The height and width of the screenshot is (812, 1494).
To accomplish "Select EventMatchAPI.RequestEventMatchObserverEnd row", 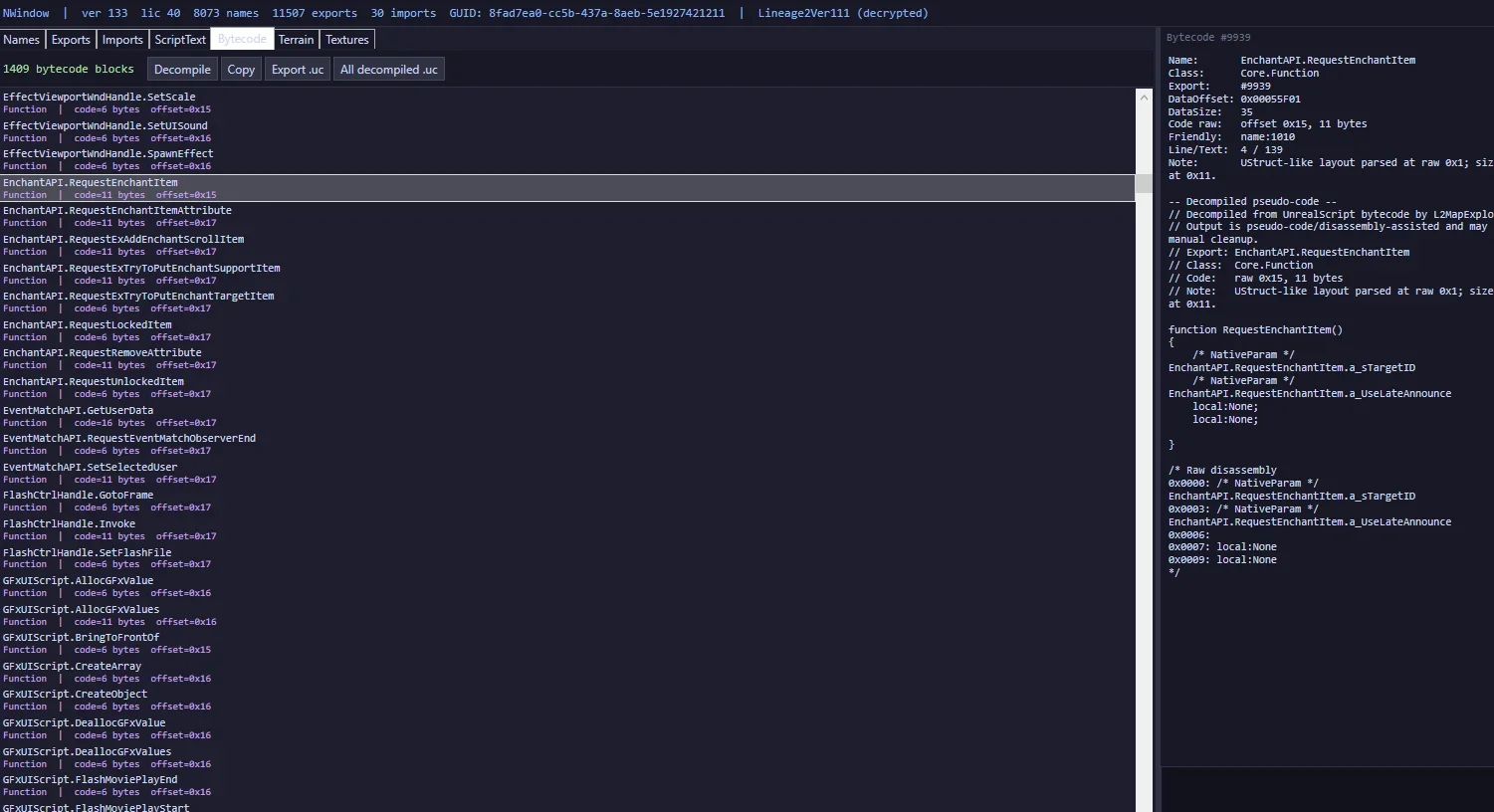I will click(567, 445).
